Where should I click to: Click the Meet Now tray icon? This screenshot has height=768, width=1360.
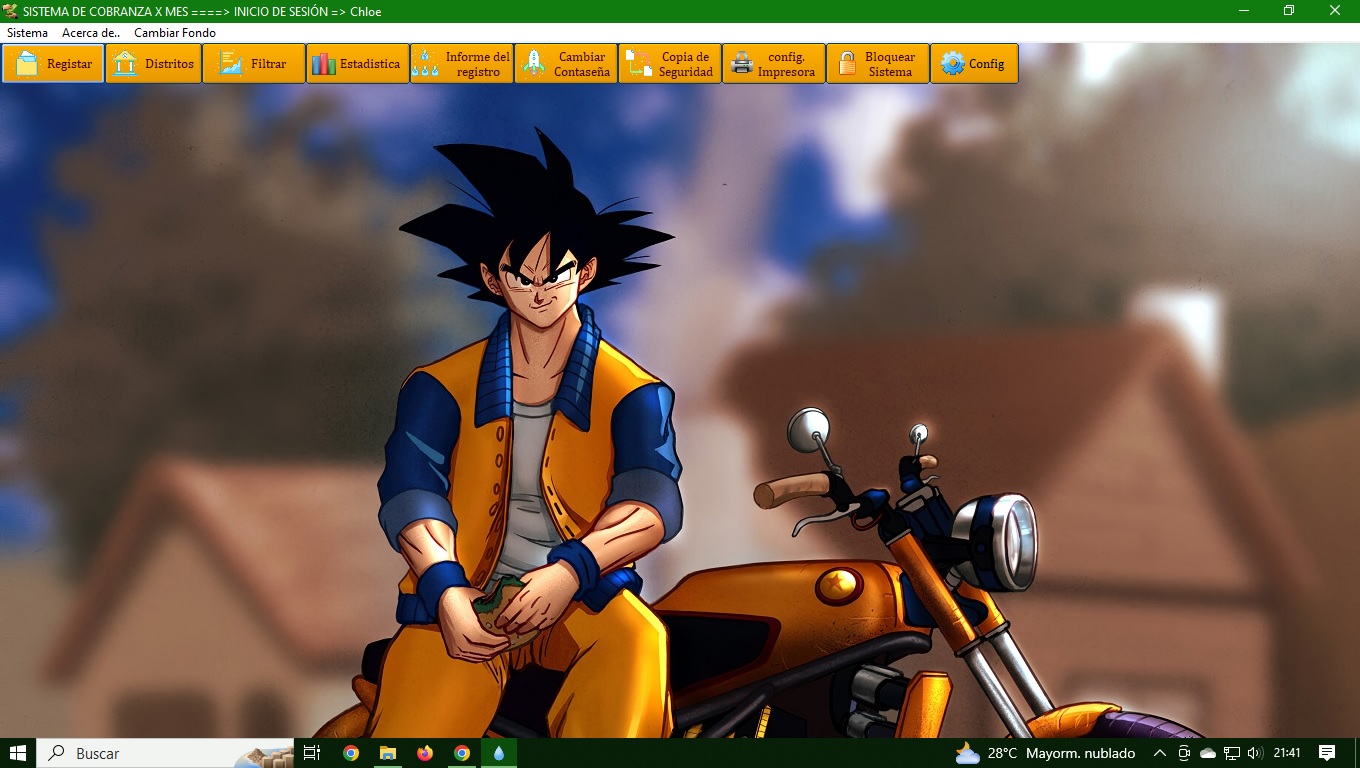1184,753
